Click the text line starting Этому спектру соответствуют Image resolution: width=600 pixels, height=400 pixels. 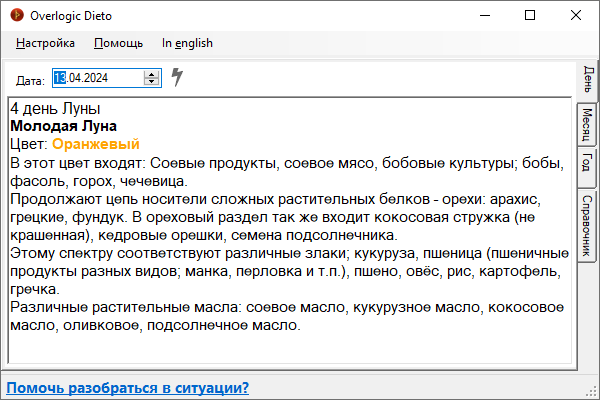click(x=290, y=253)
